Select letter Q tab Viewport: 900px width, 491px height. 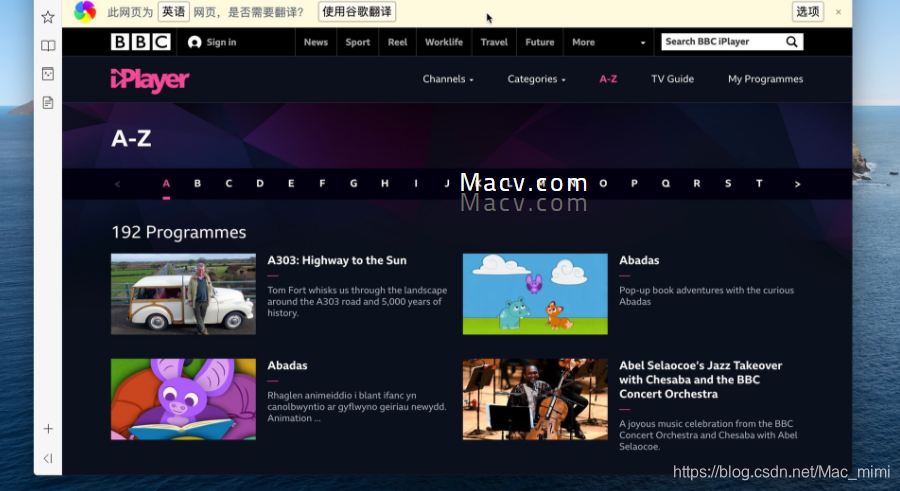coord(665,184)
